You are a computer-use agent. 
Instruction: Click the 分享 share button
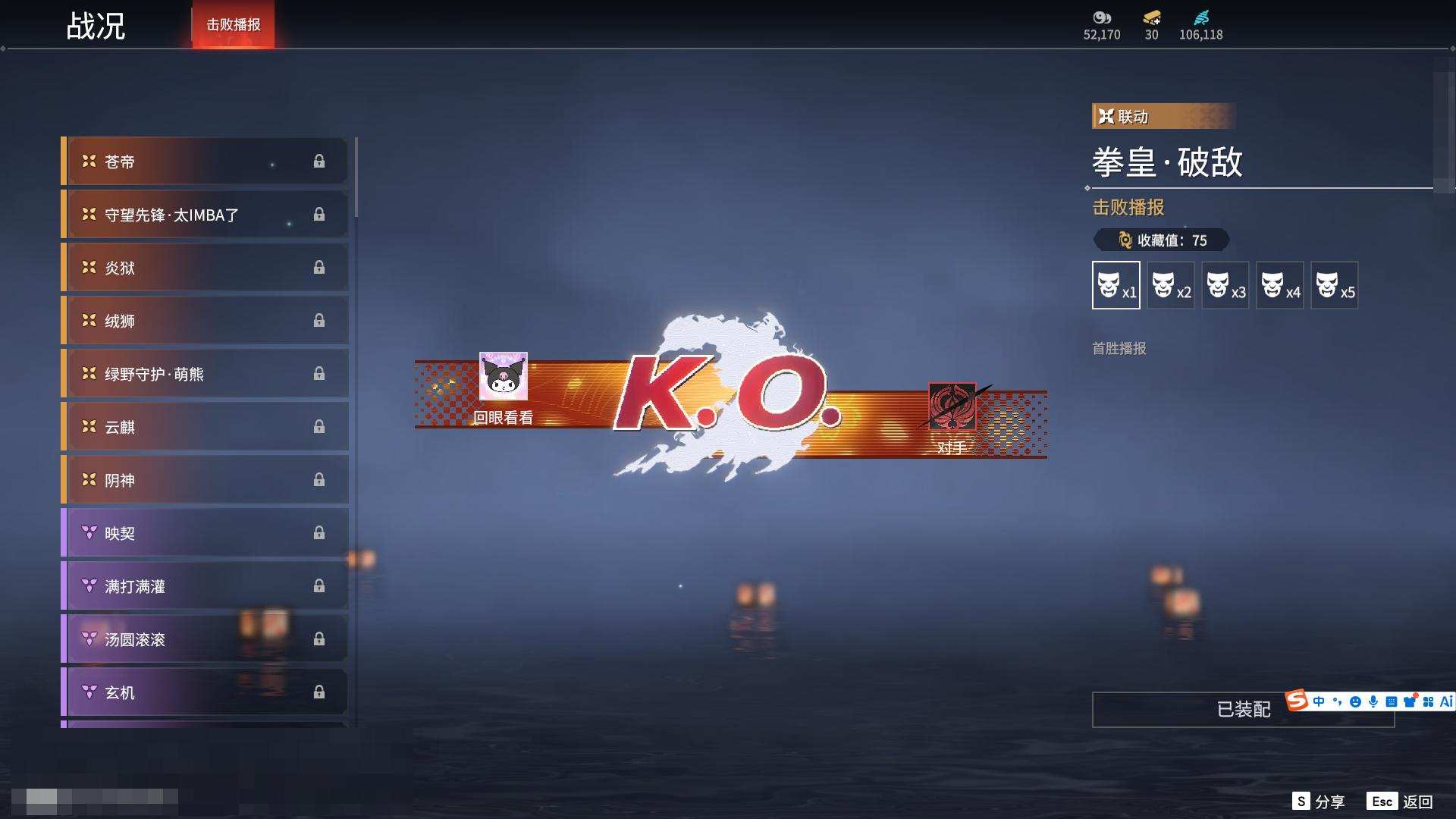pos(1319,802)
